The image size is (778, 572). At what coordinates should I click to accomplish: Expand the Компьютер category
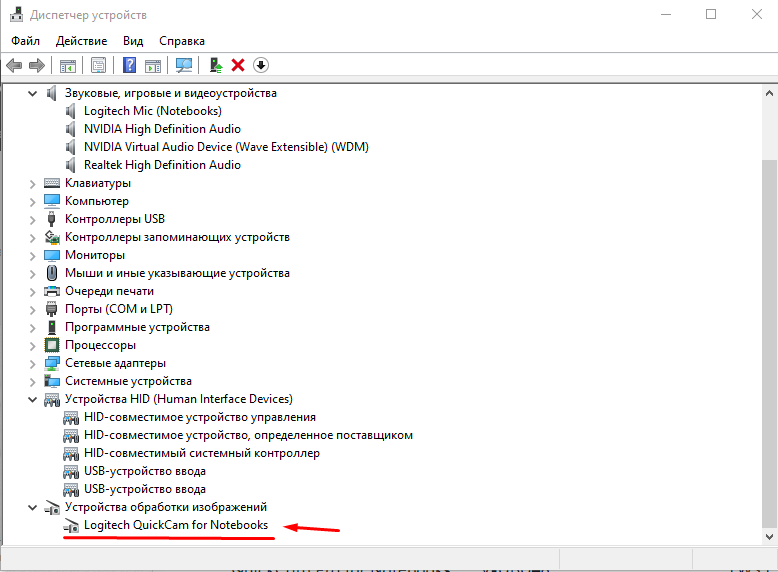tap(32, 201)
